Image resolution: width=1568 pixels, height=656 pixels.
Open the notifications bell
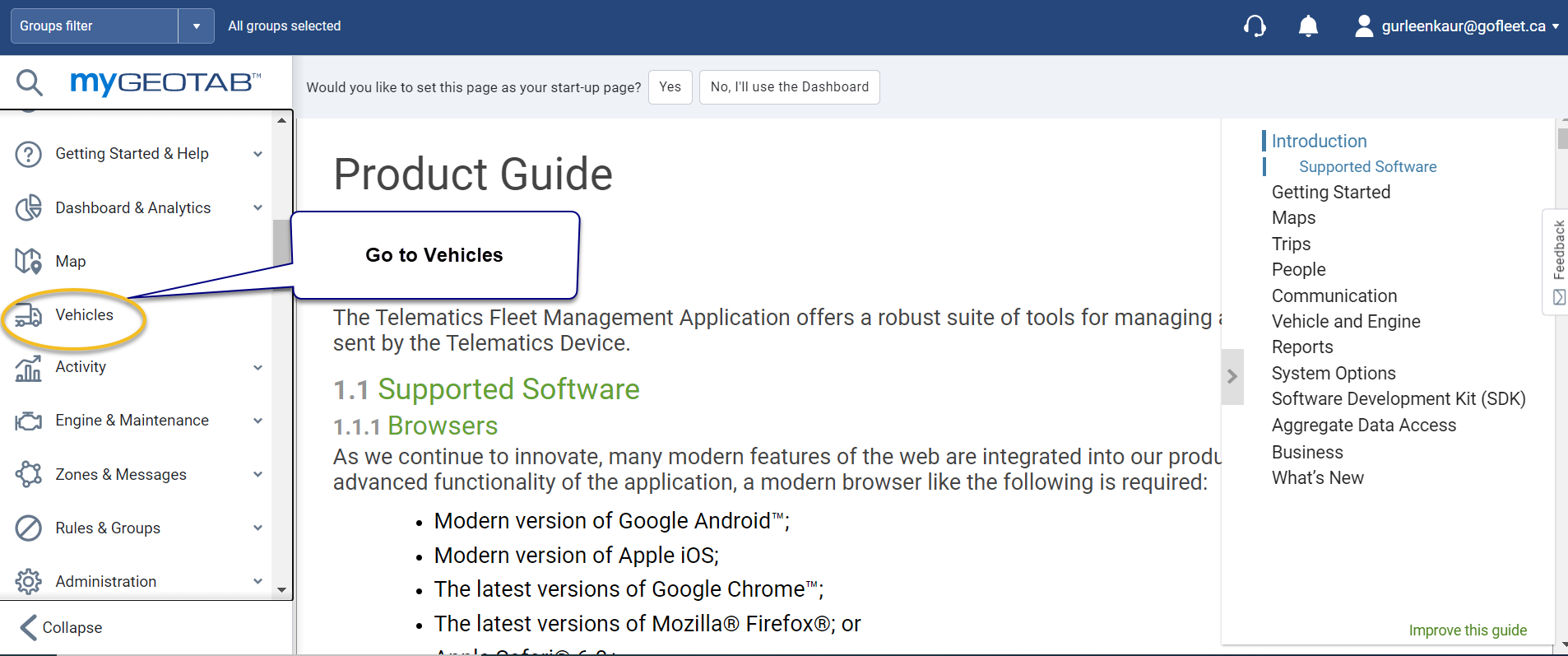click(1308, 26)
